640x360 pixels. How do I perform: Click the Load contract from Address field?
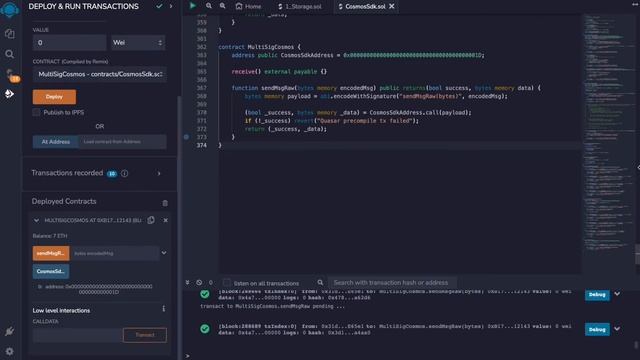click(122, 142)
